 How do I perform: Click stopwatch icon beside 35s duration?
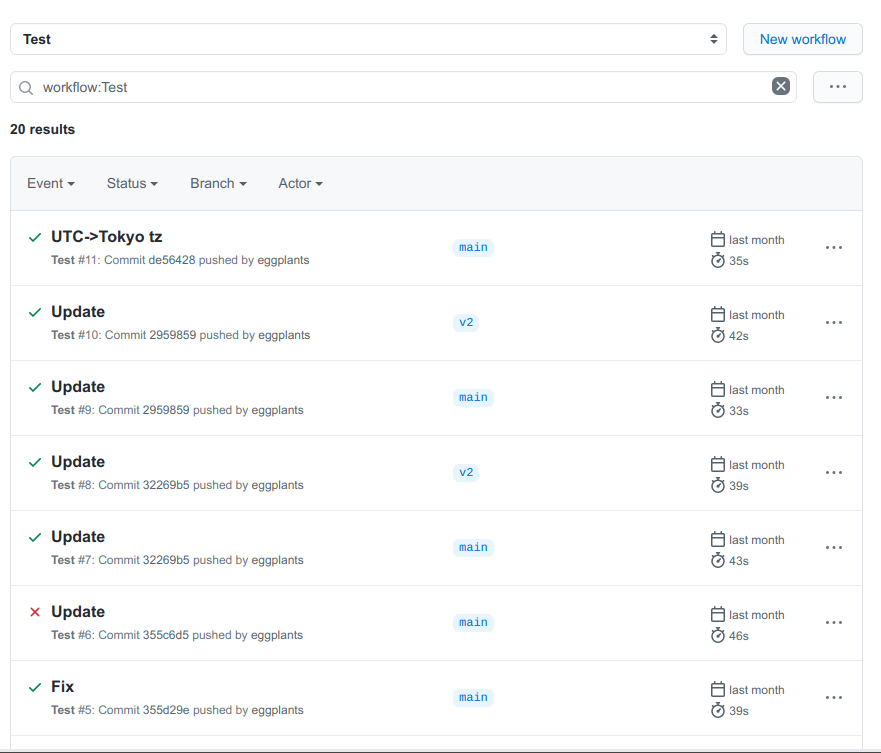[x=717, y=260]
